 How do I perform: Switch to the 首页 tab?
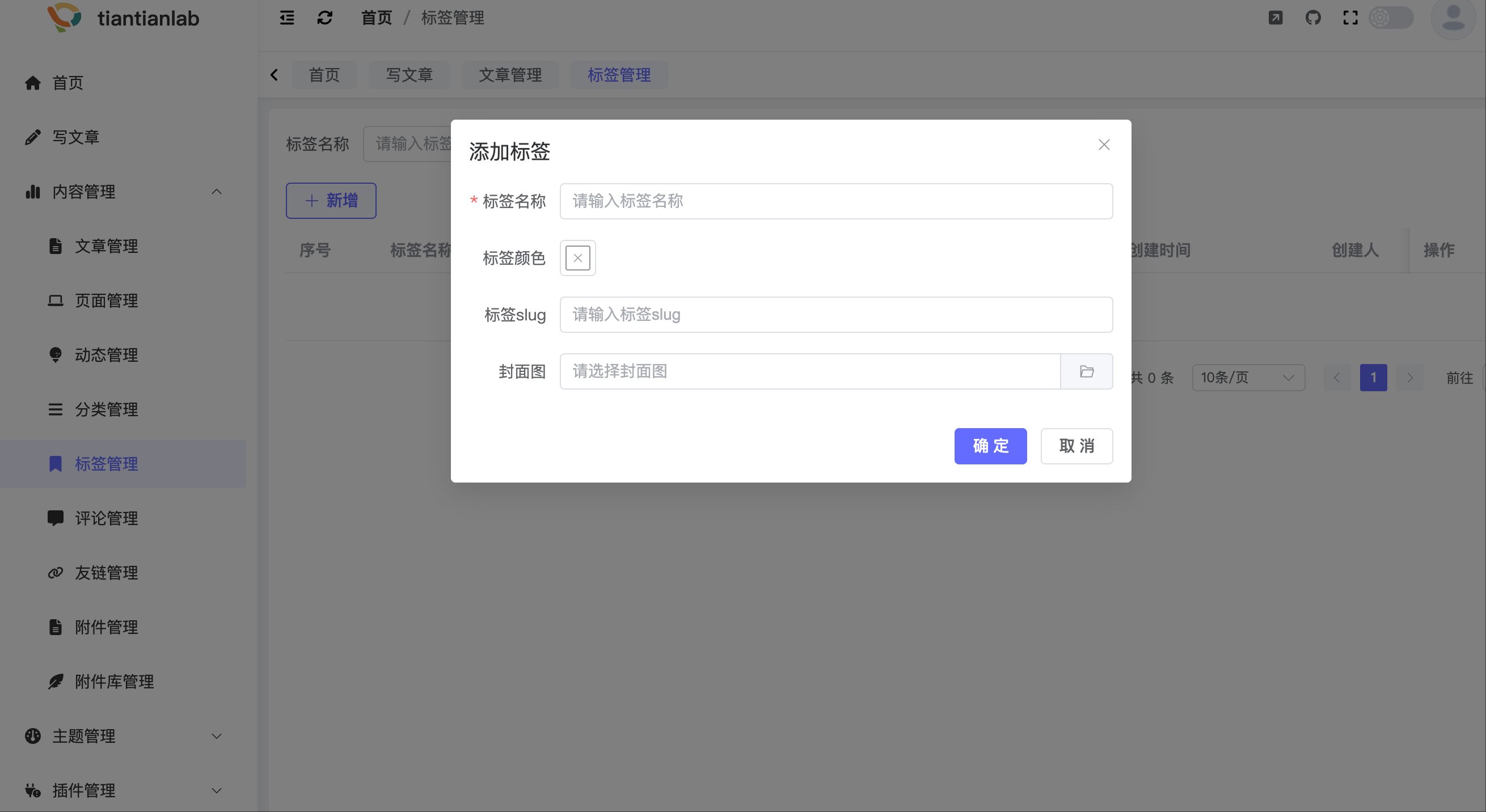(x=324, y=75)
